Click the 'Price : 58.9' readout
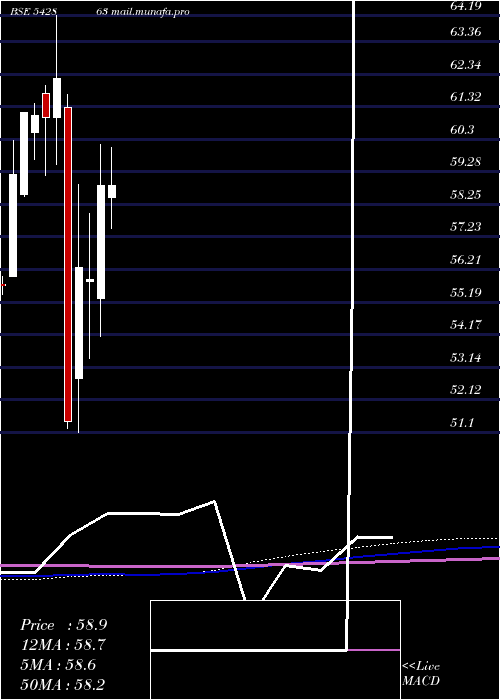This screenshot has width=500, height=700. point(64,625)
